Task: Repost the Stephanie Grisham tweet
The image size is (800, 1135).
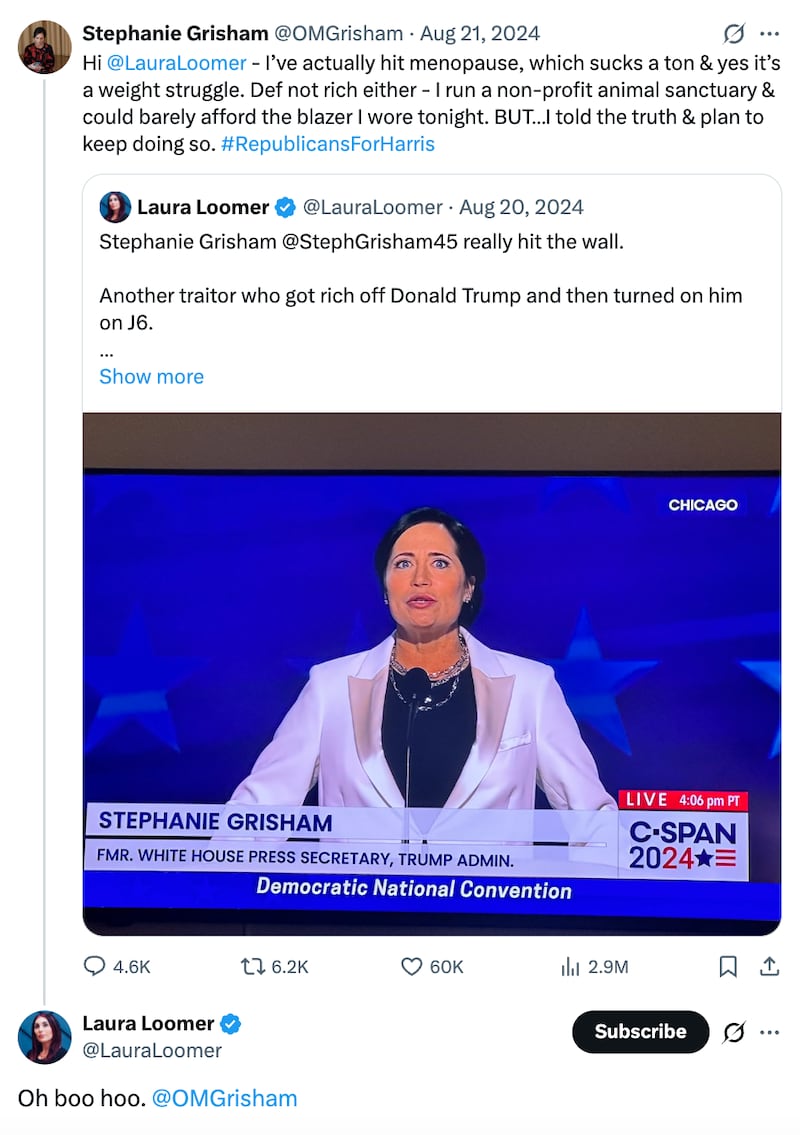Action: point(251,966)
